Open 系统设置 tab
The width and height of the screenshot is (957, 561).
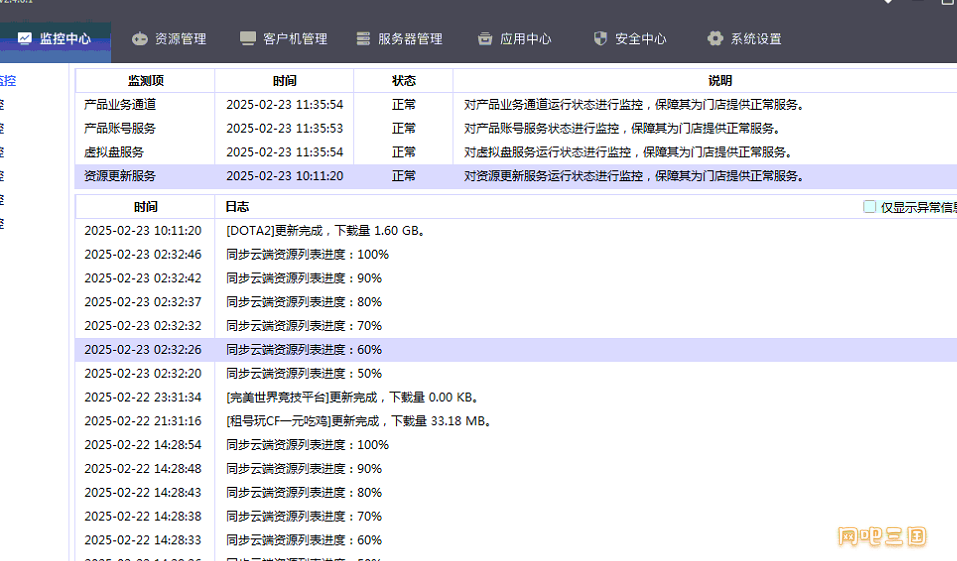pos(745,39)
